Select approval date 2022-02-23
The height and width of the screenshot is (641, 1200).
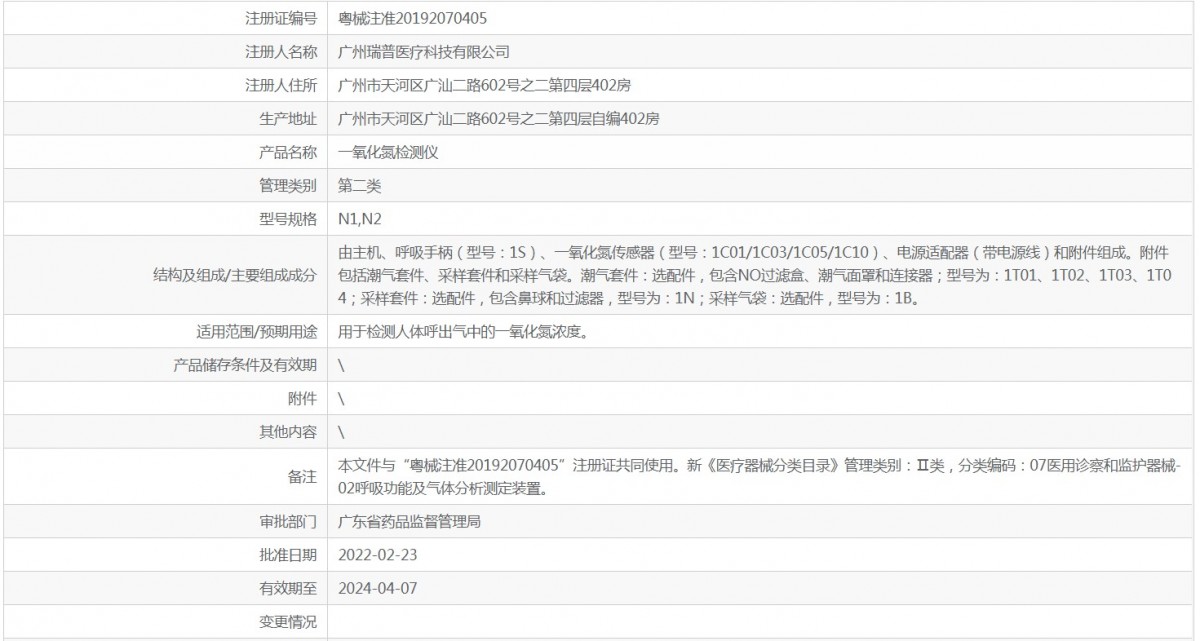click(378, 555)
